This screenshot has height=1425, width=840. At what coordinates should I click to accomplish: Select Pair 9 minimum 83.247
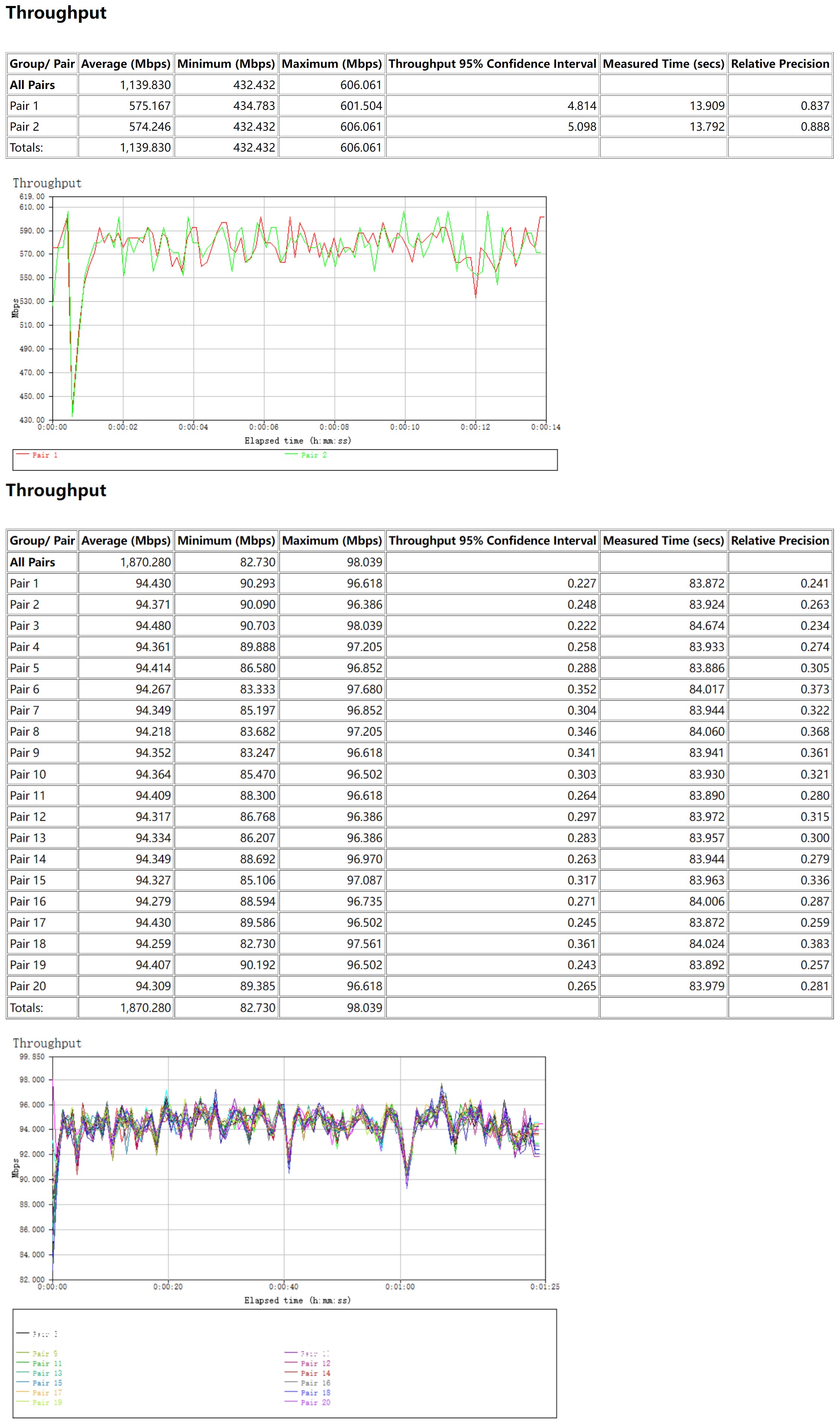point(258,753)
